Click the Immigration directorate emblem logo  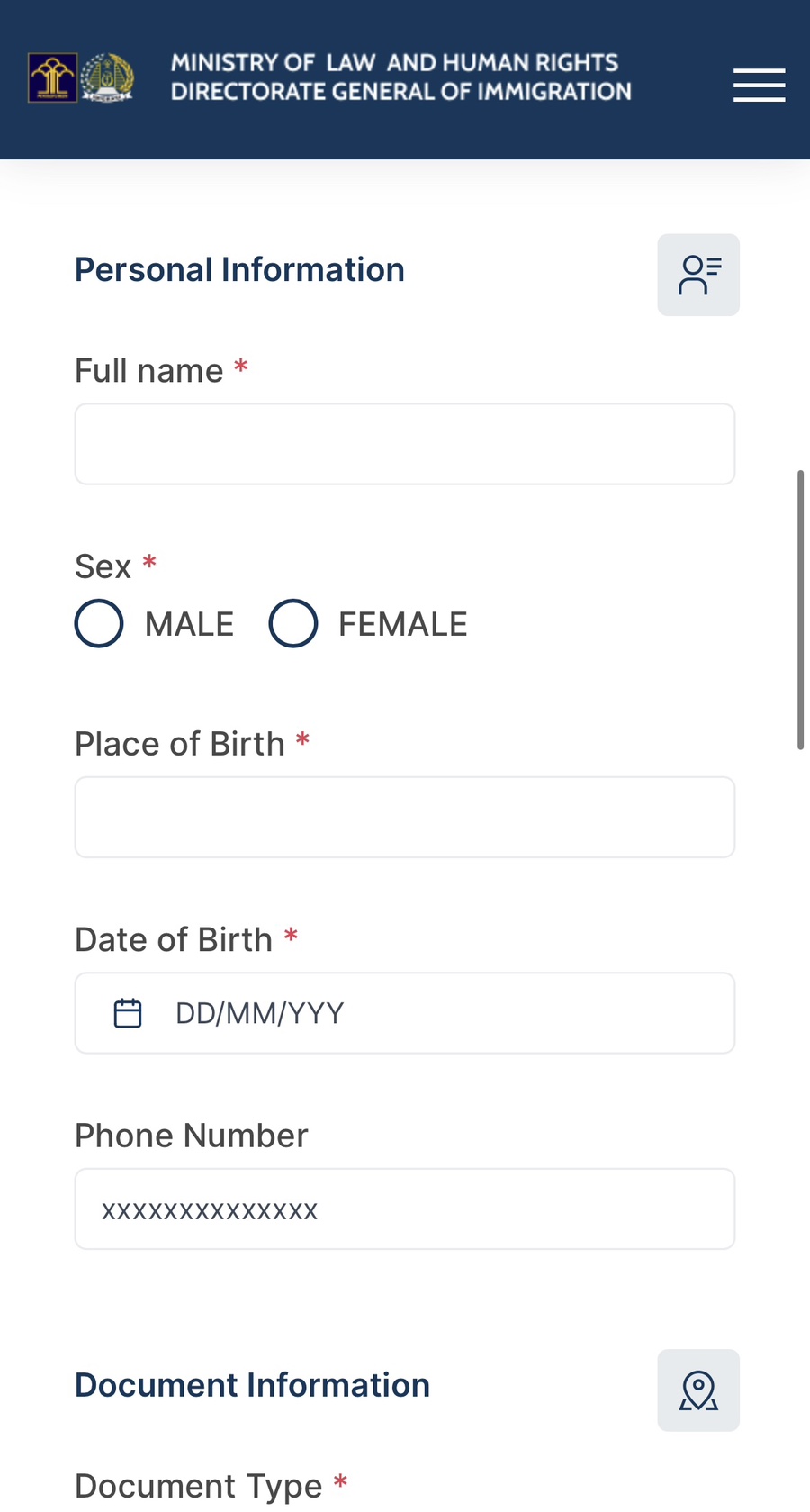107,77
